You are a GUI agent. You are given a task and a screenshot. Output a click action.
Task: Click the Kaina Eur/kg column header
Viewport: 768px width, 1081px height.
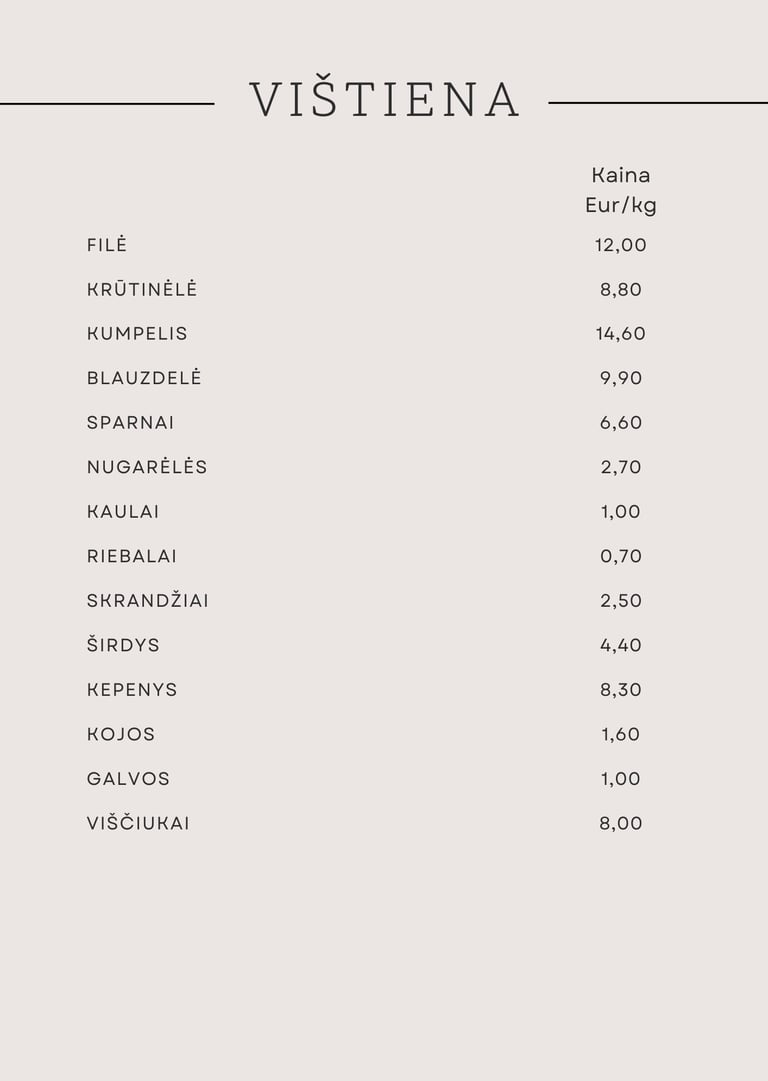[x=620, y=190]
